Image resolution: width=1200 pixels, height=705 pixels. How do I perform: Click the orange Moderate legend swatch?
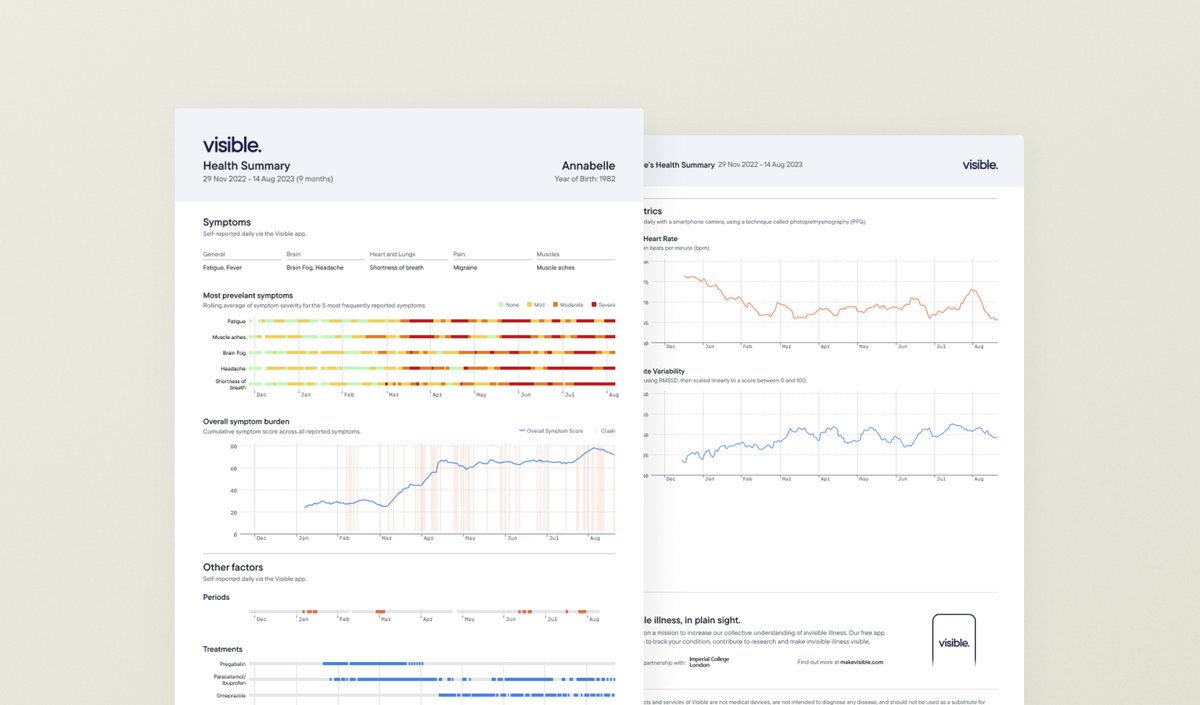click(x=555, y=304)
